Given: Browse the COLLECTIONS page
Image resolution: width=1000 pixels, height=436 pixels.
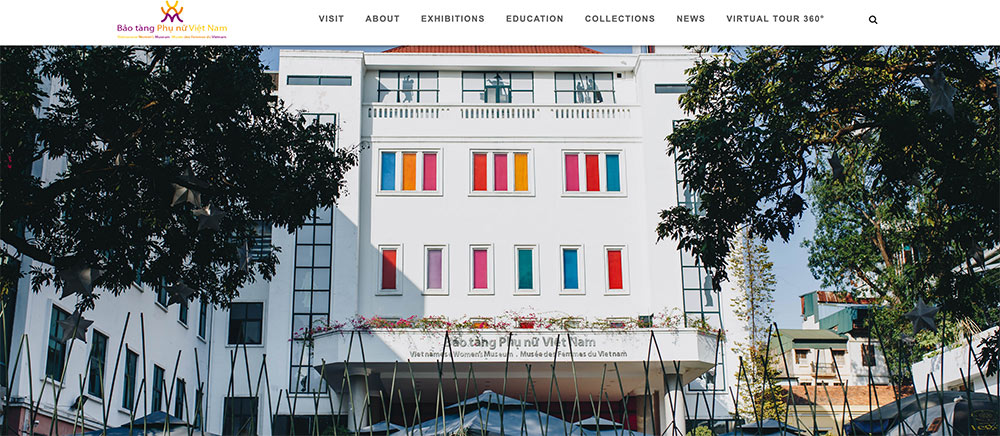Looking at the screenshot, I should point(620,19).
